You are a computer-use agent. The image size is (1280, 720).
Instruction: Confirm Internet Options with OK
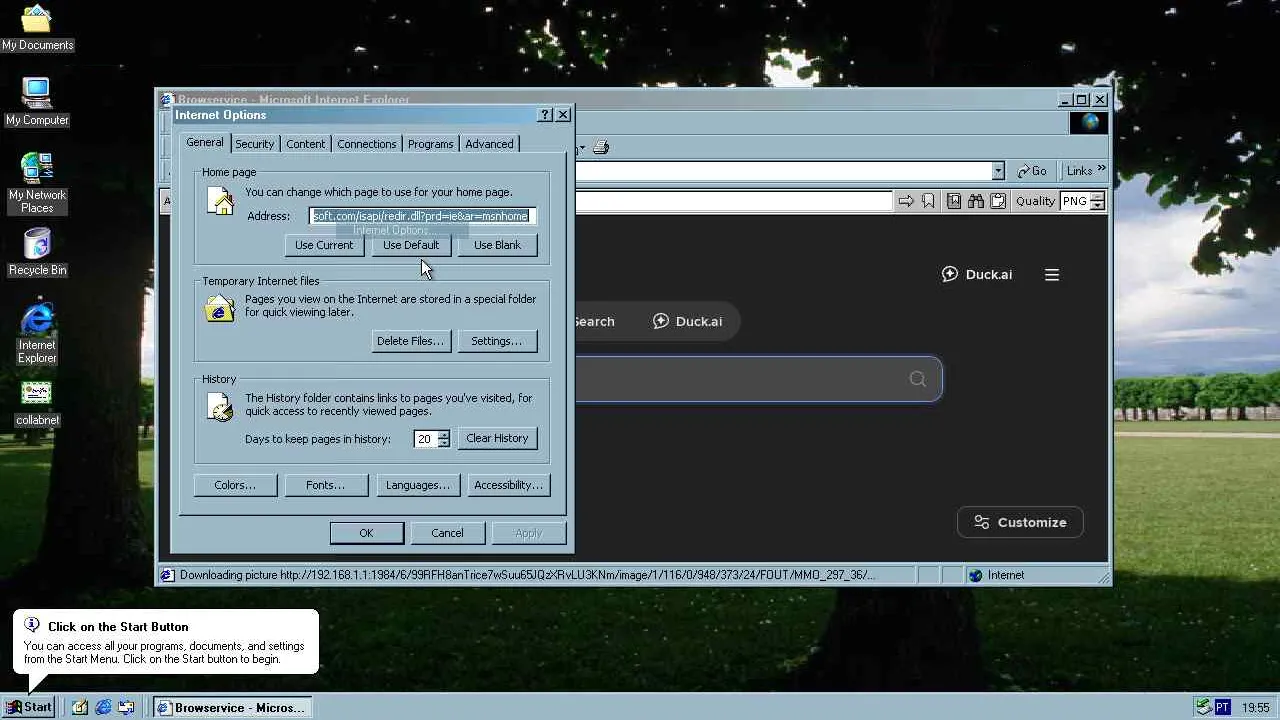pos(366,533)
